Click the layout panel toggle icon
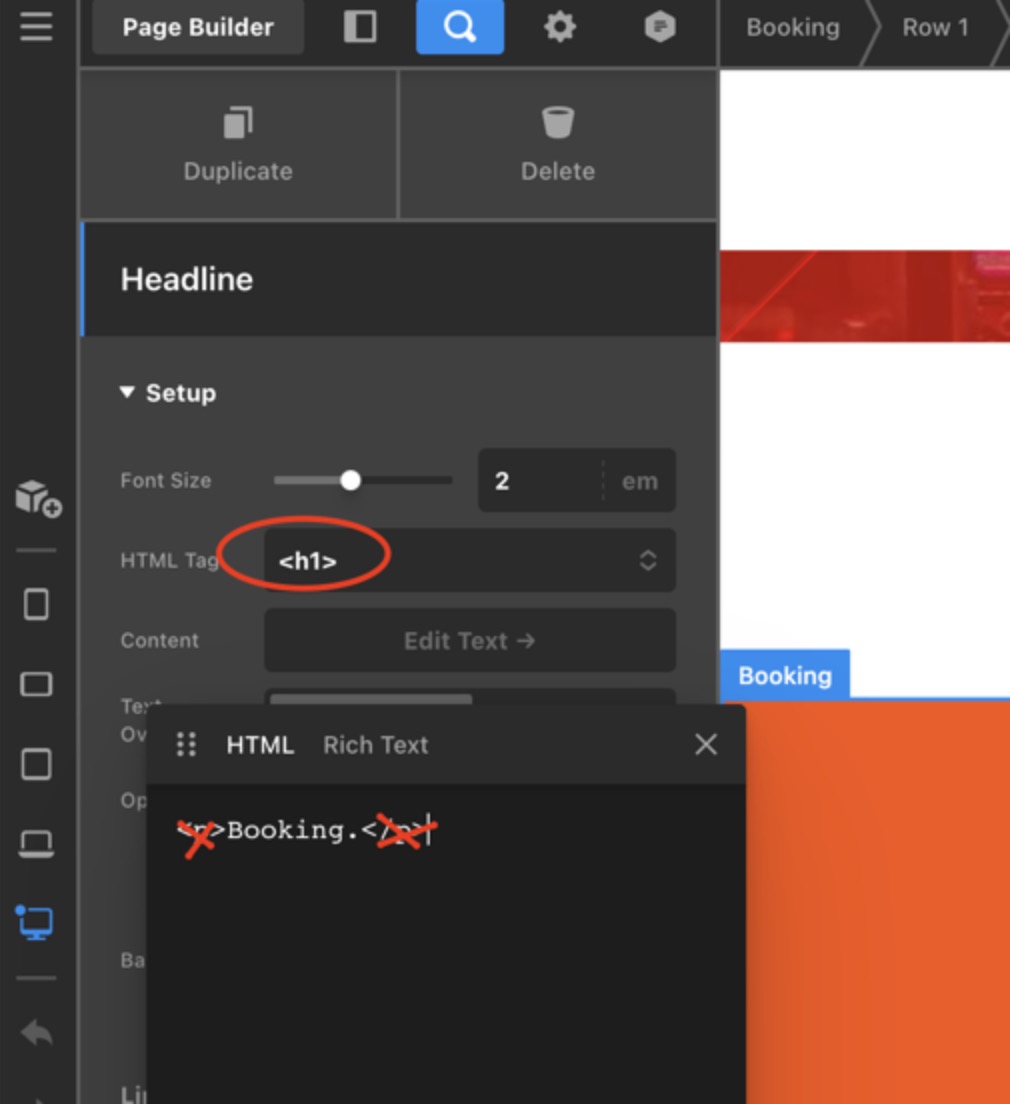 click(360, 27)
